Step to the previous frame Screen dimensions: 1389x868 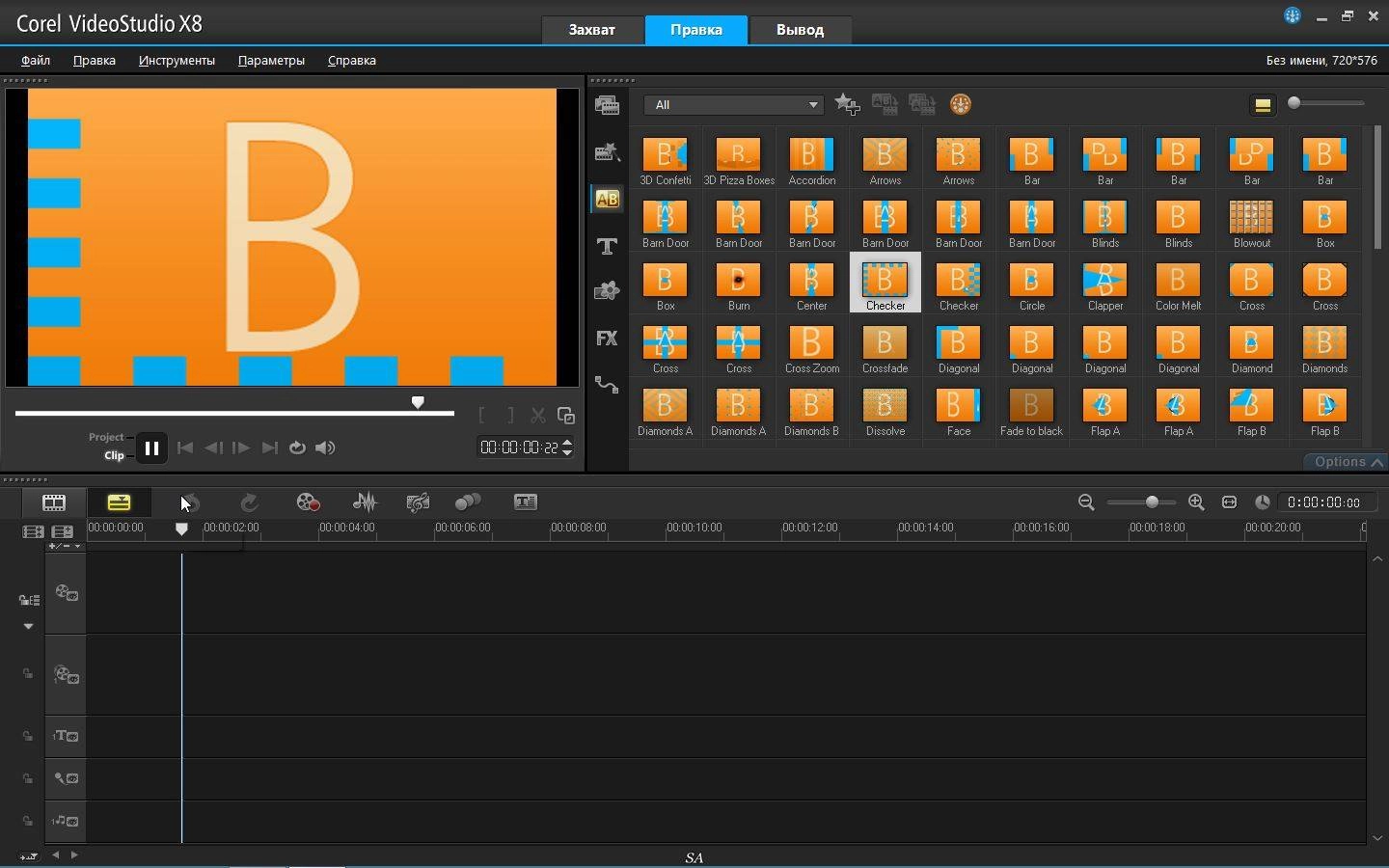[213, 448]
